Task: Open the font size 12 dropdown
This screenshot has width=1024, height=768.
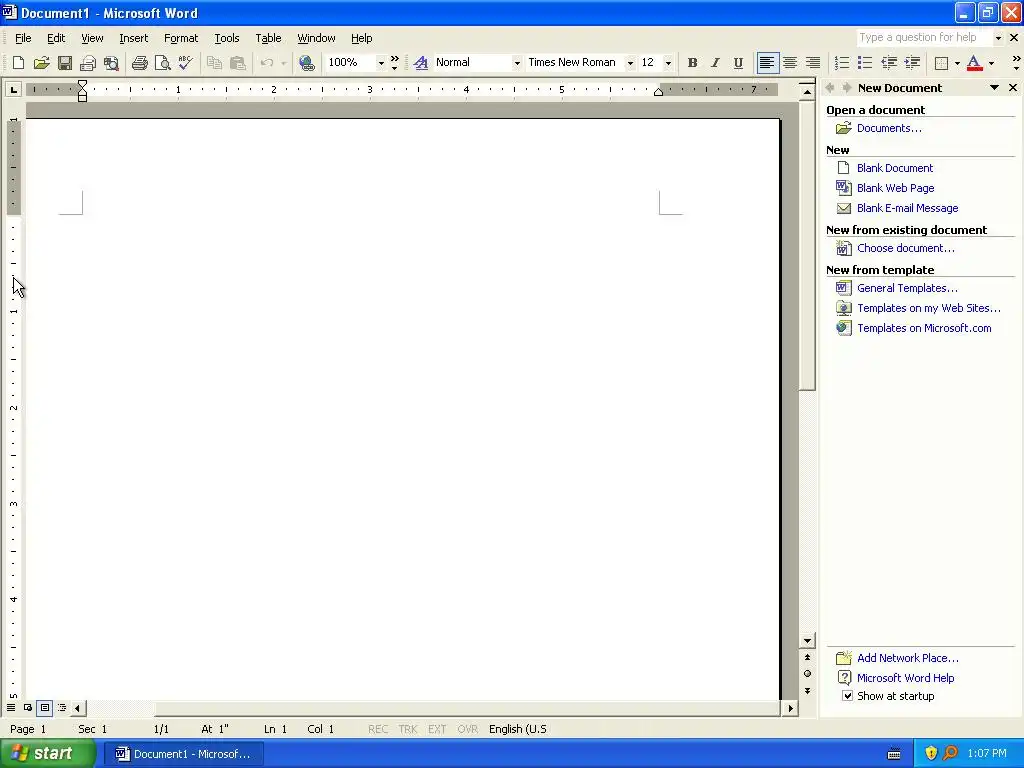Action: click(x=668, y=63)
